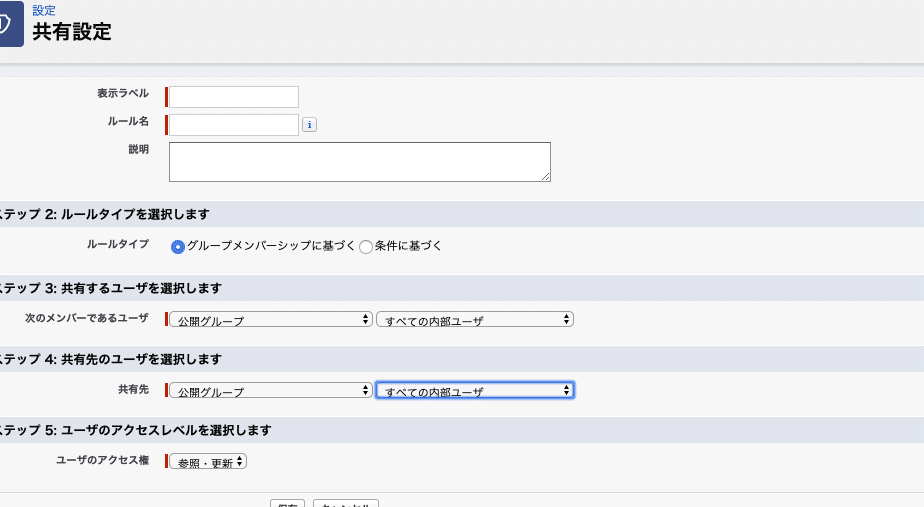Open 次のメンバーであるユーザ 公開グループ dropdown
924x507 pixels.
tap(270, 320)
